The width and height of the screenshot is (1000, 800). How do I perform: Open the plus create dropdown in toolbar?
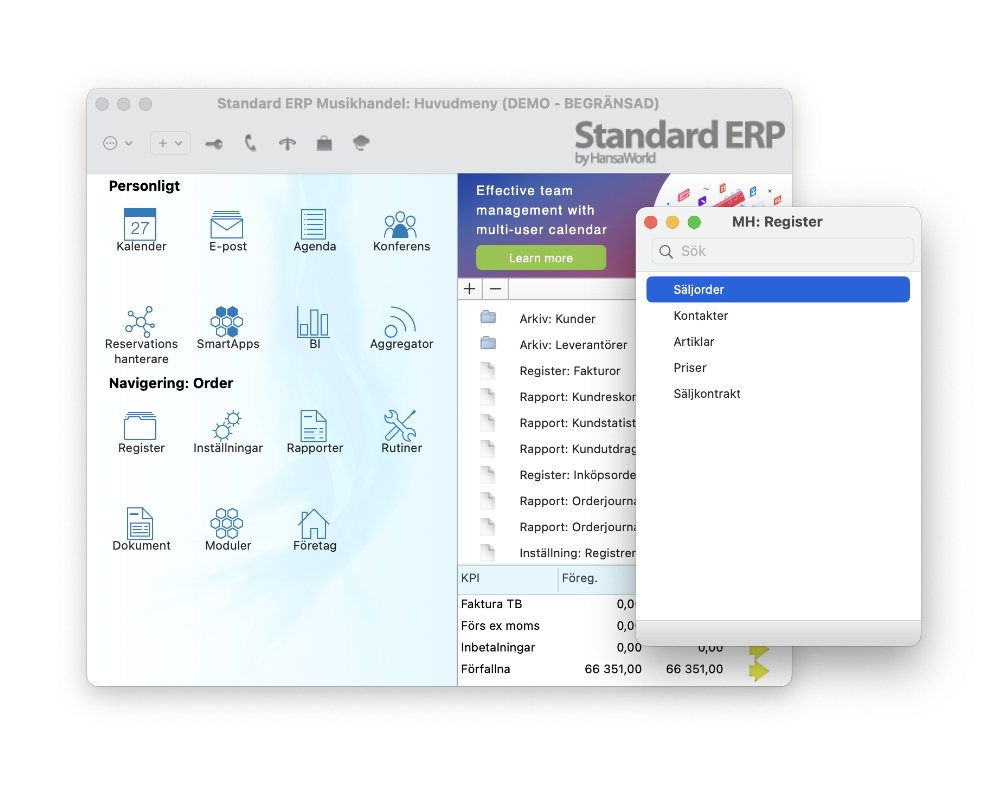170,143
